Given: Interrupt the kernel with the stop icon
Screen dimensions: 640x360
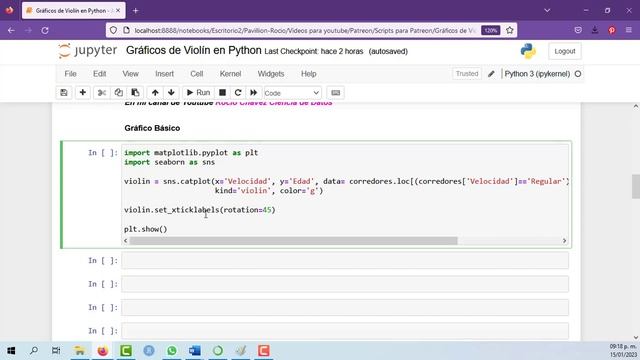Looking at the screenshot, I should click(222, 93).
